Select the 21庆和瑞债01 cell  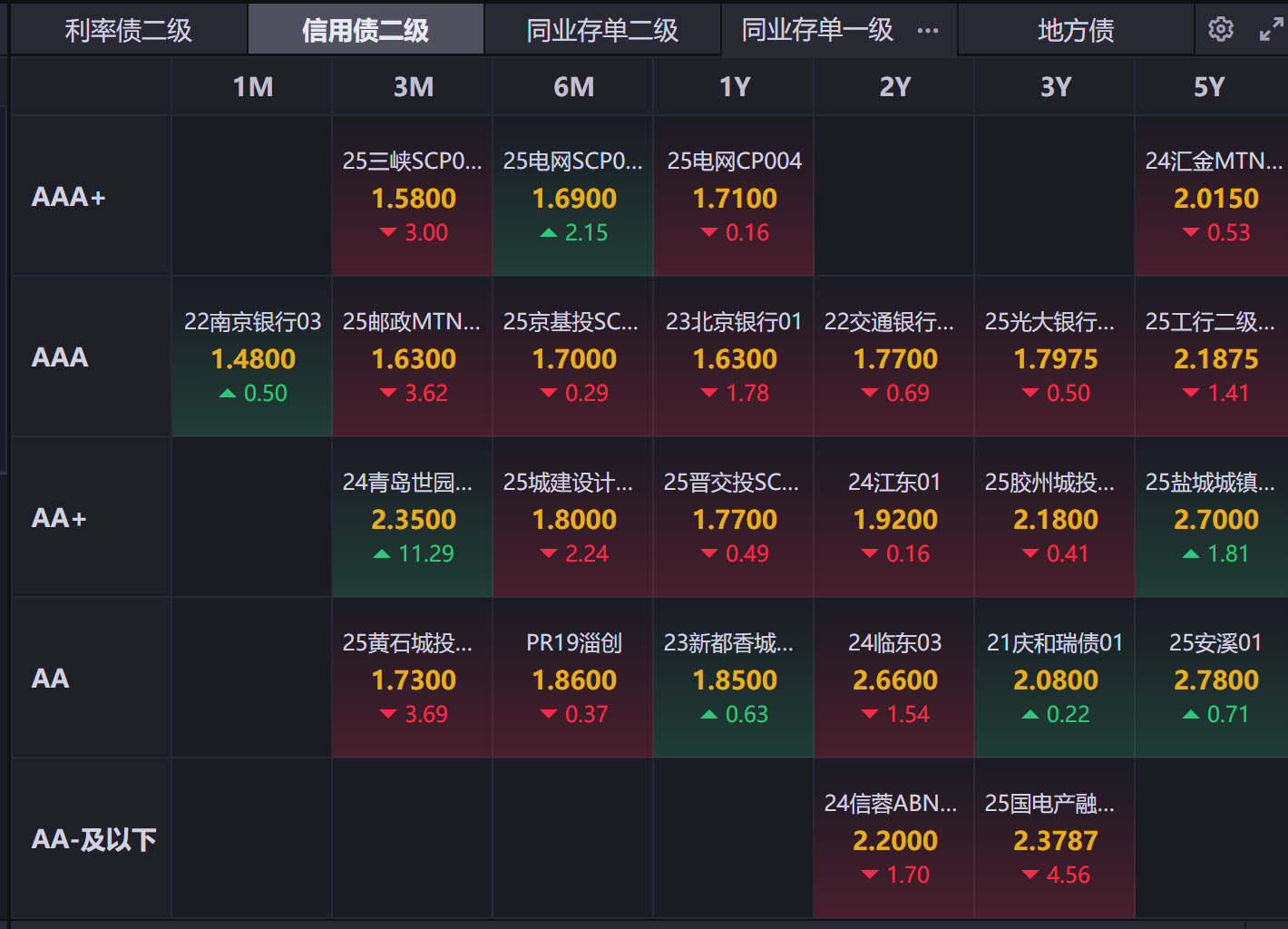(1055, 678)
